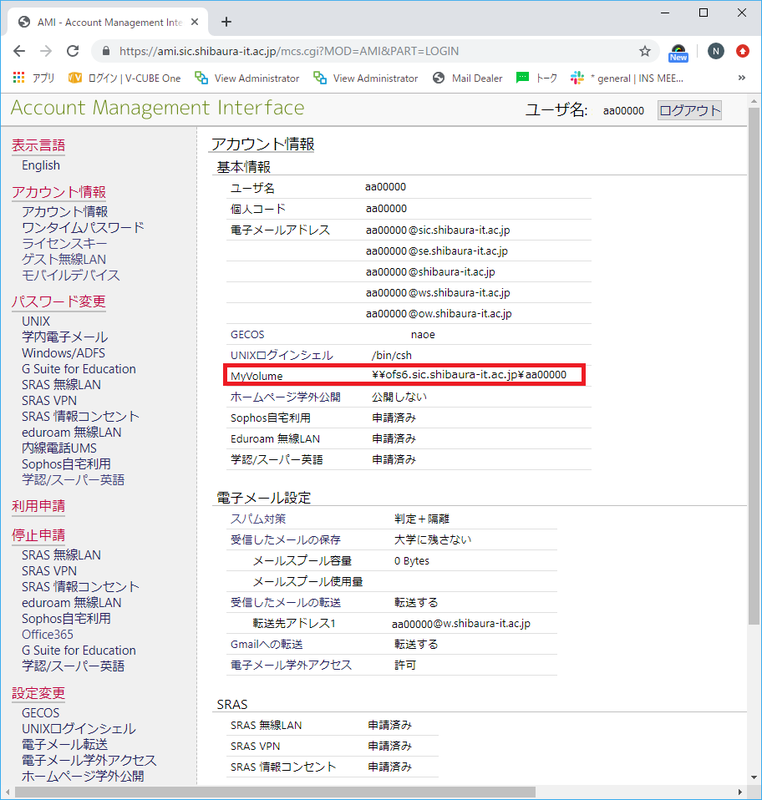Open ライセンスキー link
The height and width of the screenshot is (800, 762).
pos(64,243)
